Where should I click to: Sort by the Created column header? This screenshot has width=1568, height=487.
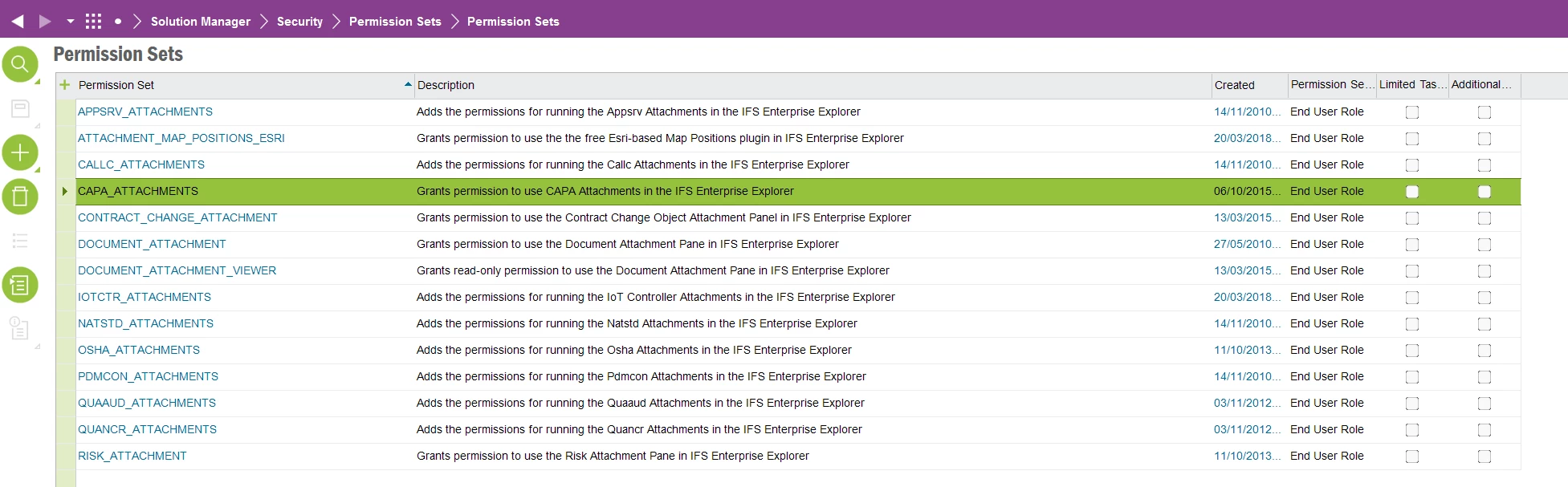tap(1234, 85)
